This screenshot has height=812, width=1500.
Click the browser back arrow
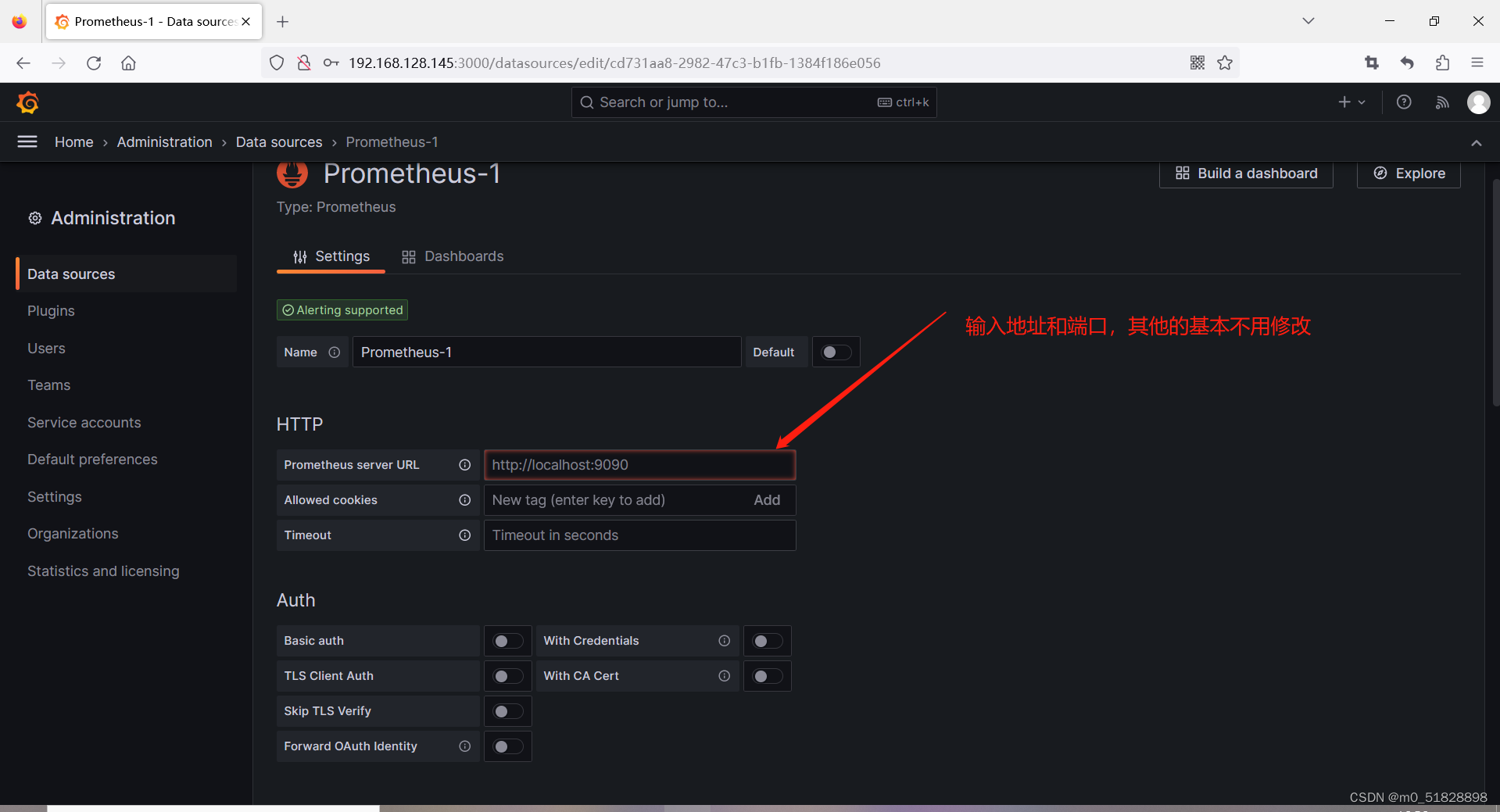[x=23, y=63]
